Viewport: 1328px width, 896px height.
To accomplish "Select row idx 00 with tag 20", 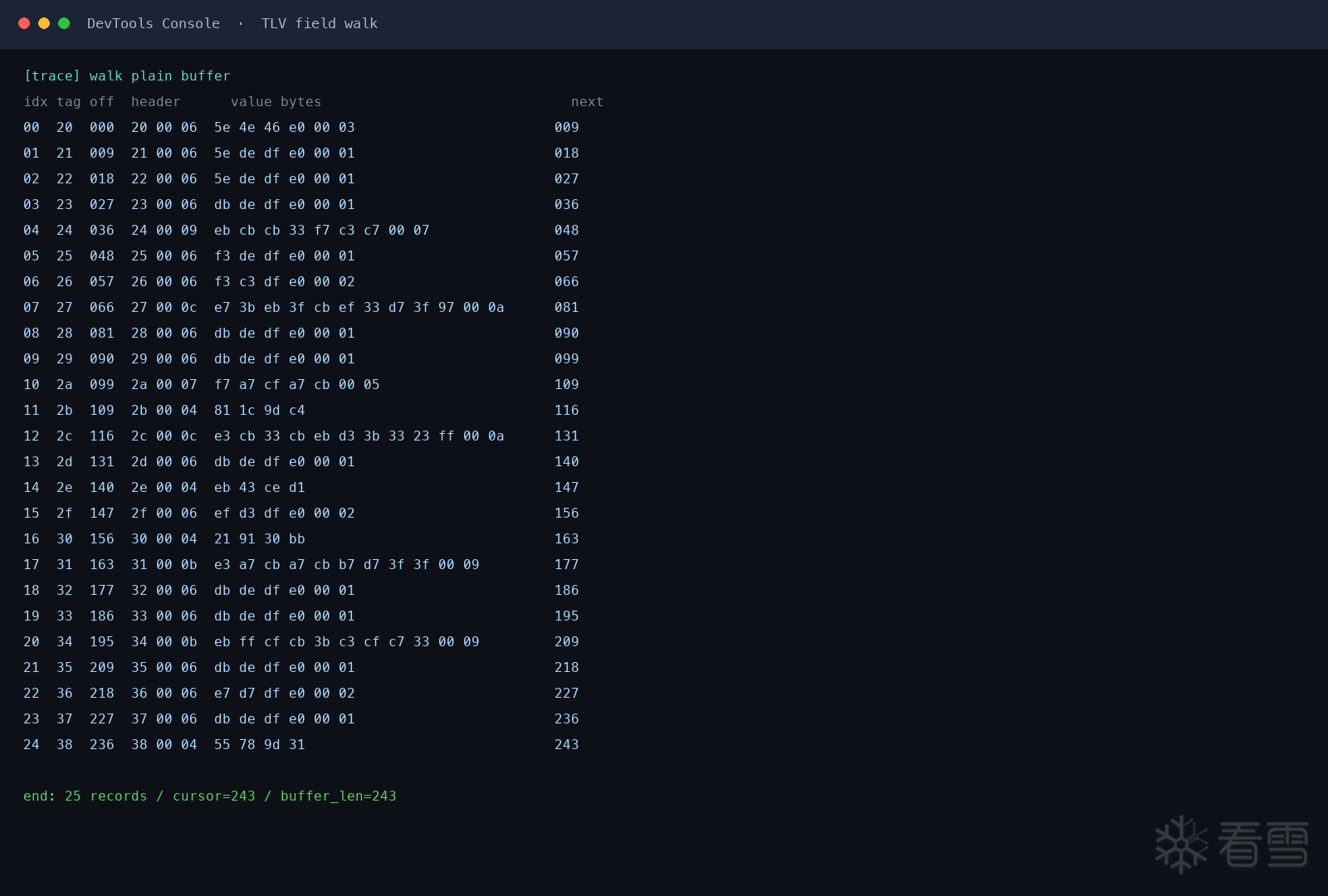I will [x=301, y=127].
